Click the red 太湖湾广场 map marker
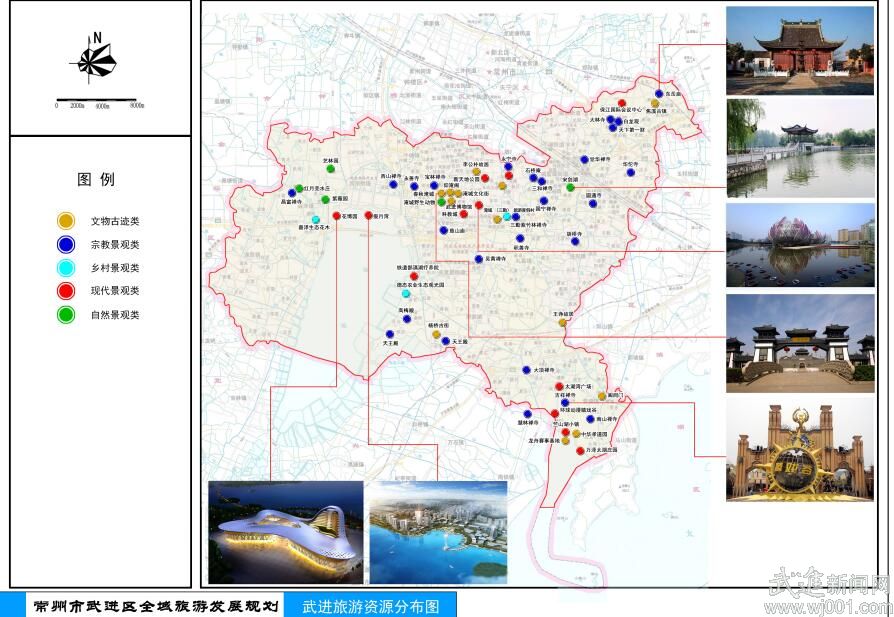 point(560,386)
